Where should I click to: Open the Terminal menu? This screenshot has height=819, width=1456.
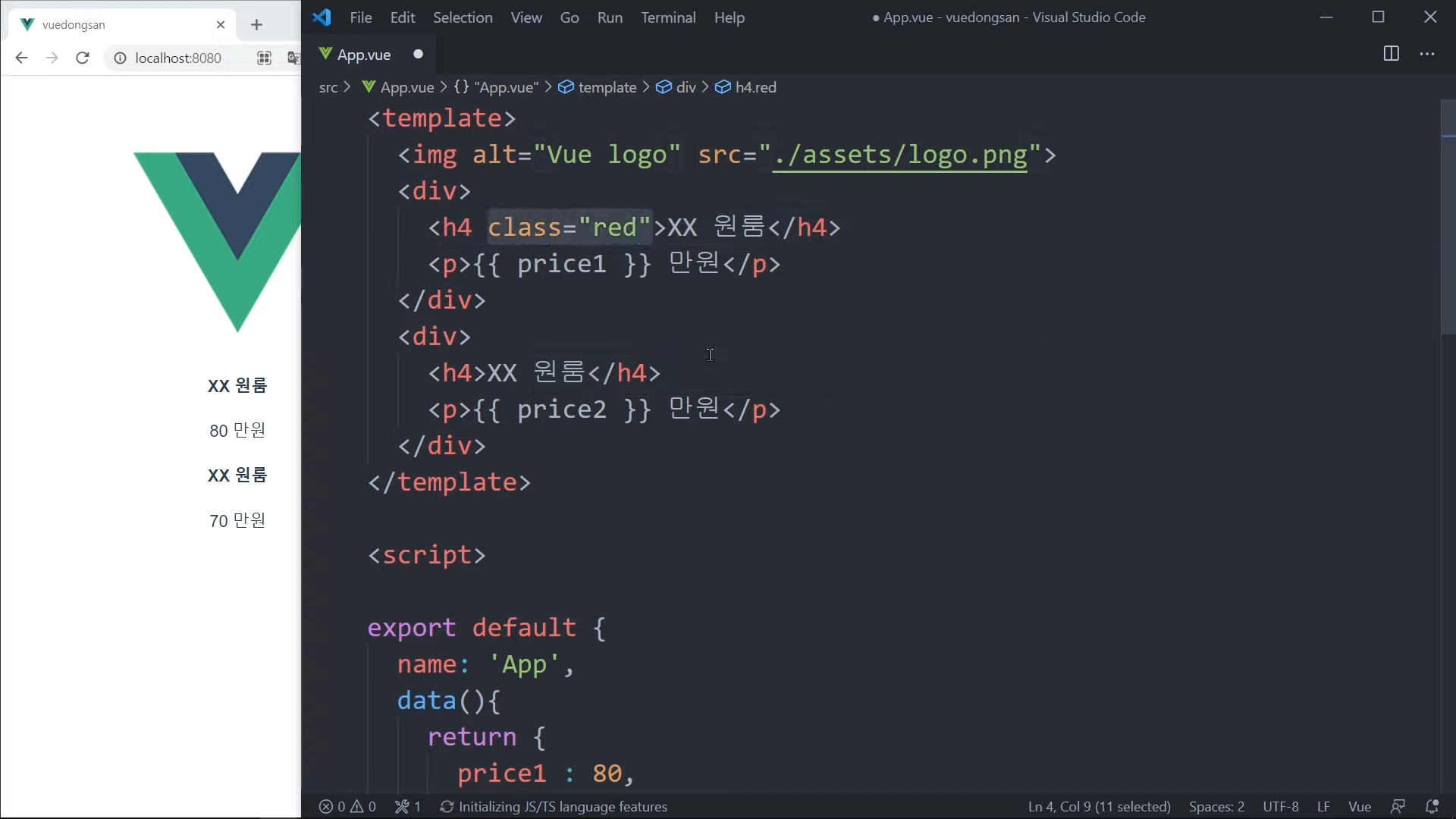coord(667,17)
